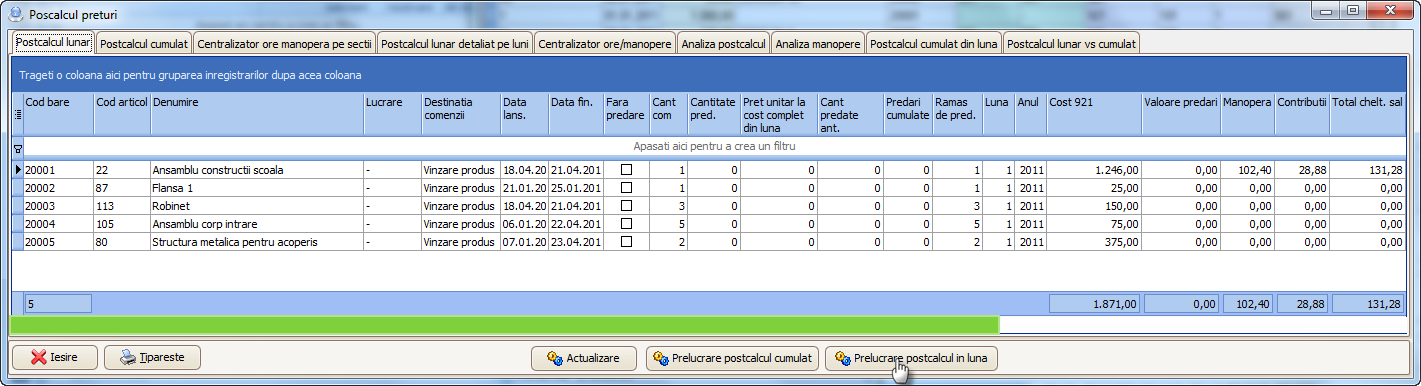Switch to Centralizator ore/manopere tab
This screenshot has height=386, width=1421.
pos(605,44)
